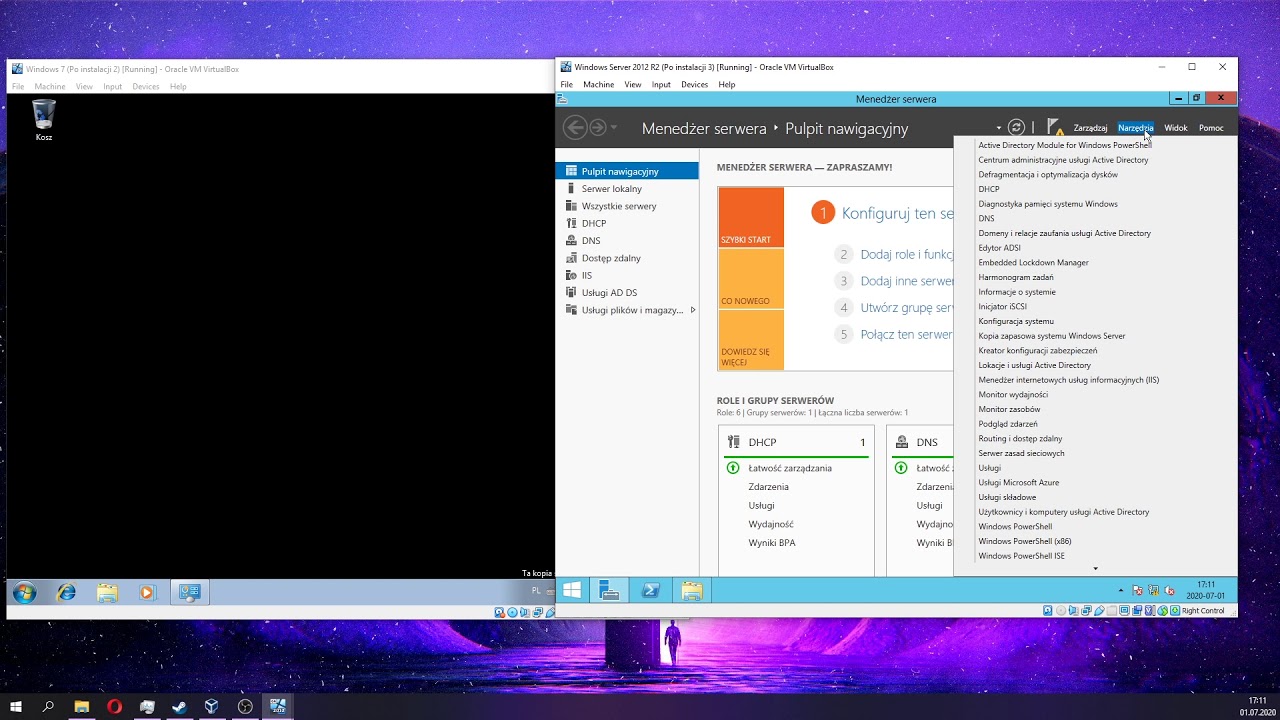The height and width of the screenshot is (720, 1280).
Task: Open the Widok menu
Action: coord(1175,128)
